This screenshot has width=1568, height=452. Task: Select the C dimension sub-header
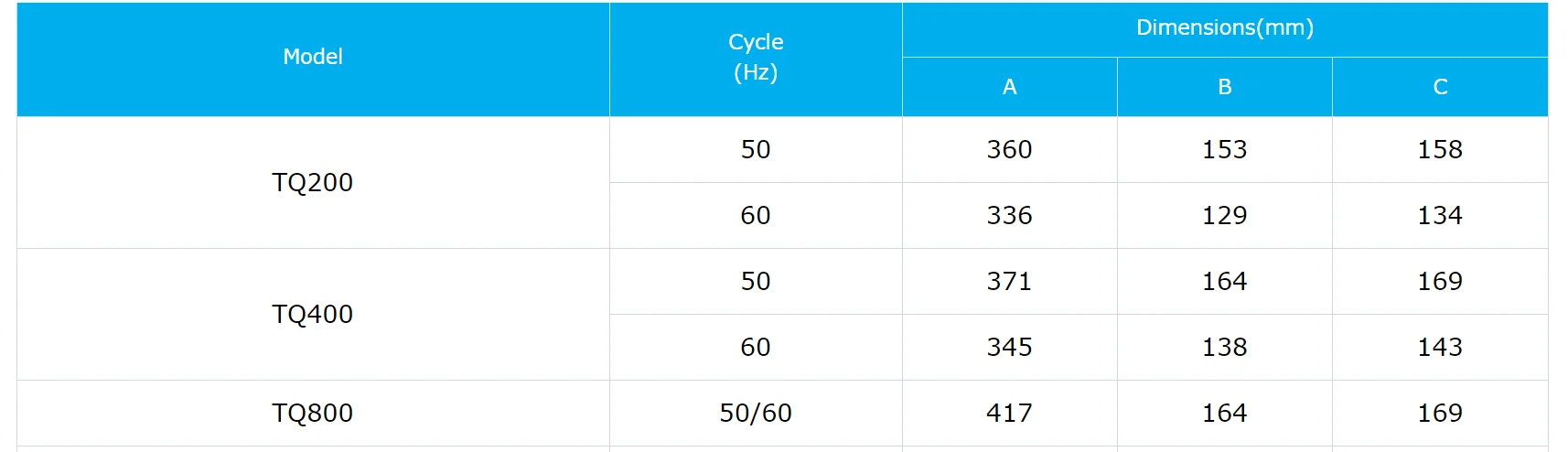[1440, 87]
